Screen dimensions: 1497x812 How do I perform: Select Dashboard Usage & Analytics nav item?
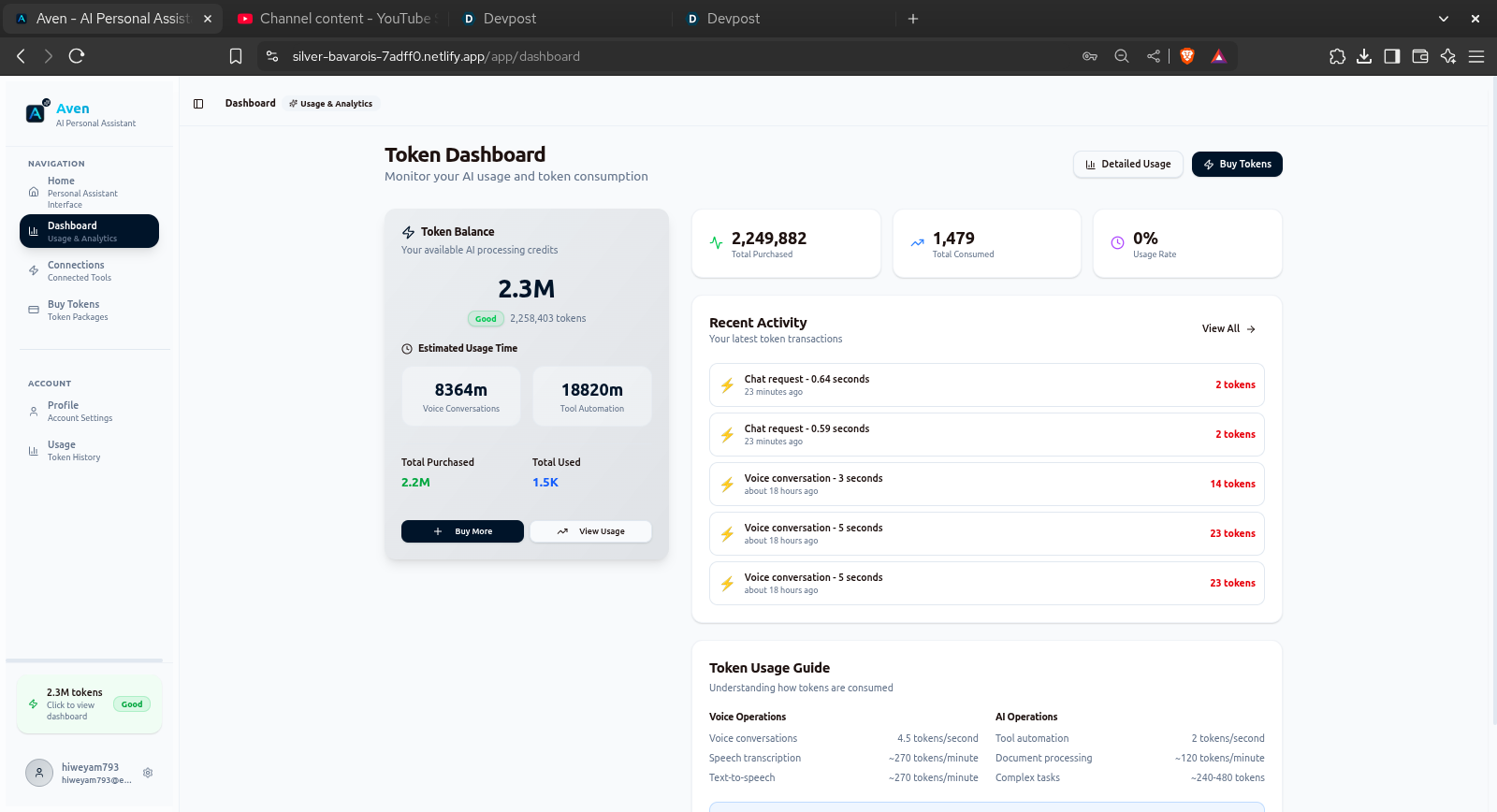pos(89,231)
